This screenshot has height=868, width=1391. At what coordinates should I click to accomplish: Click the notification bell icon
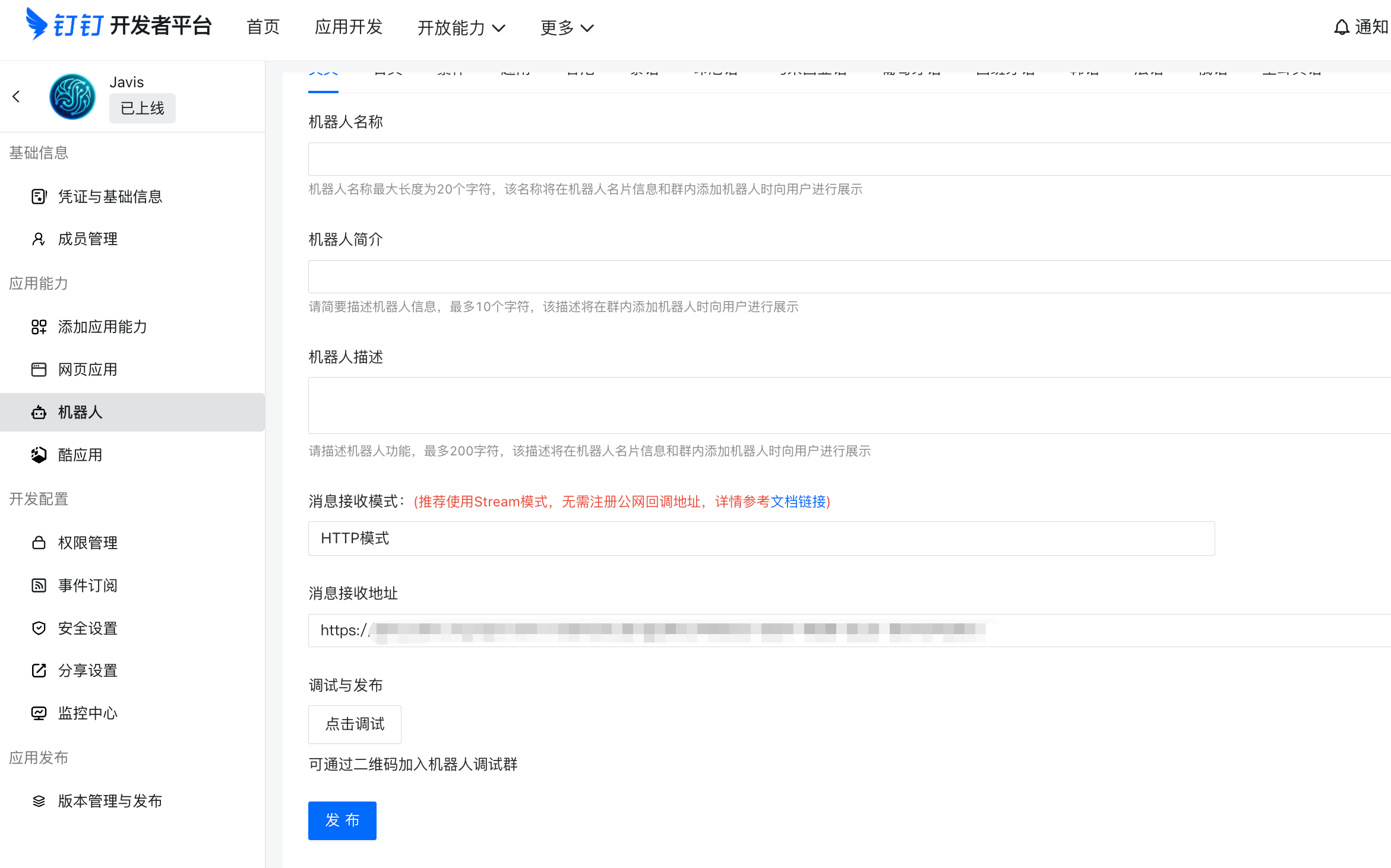(1341, 27)
